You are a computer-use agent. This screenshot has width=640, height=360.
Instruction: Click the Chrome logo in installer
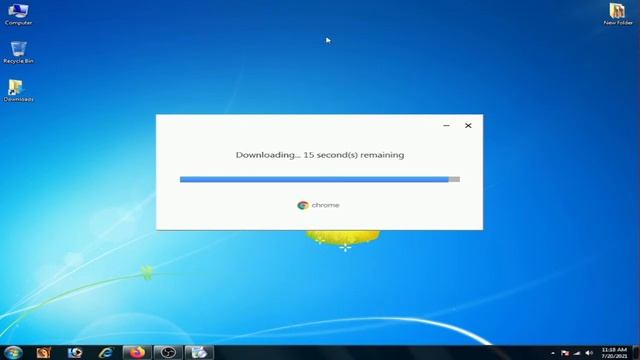[303, 205]
